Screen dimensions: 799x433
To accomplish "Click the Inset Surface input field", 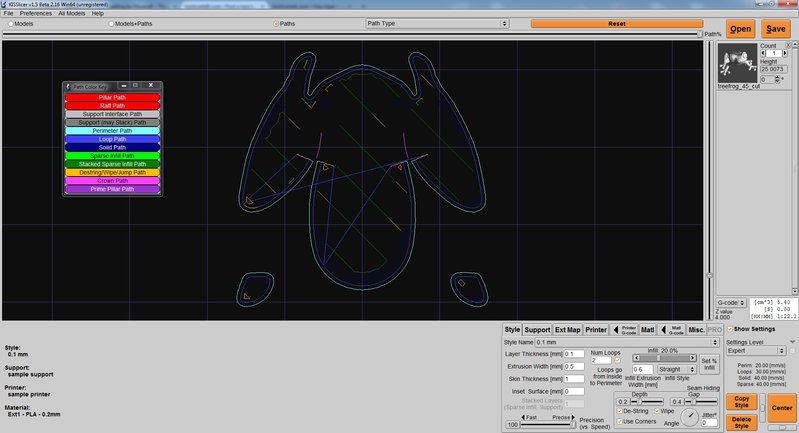I will [574, 391].
